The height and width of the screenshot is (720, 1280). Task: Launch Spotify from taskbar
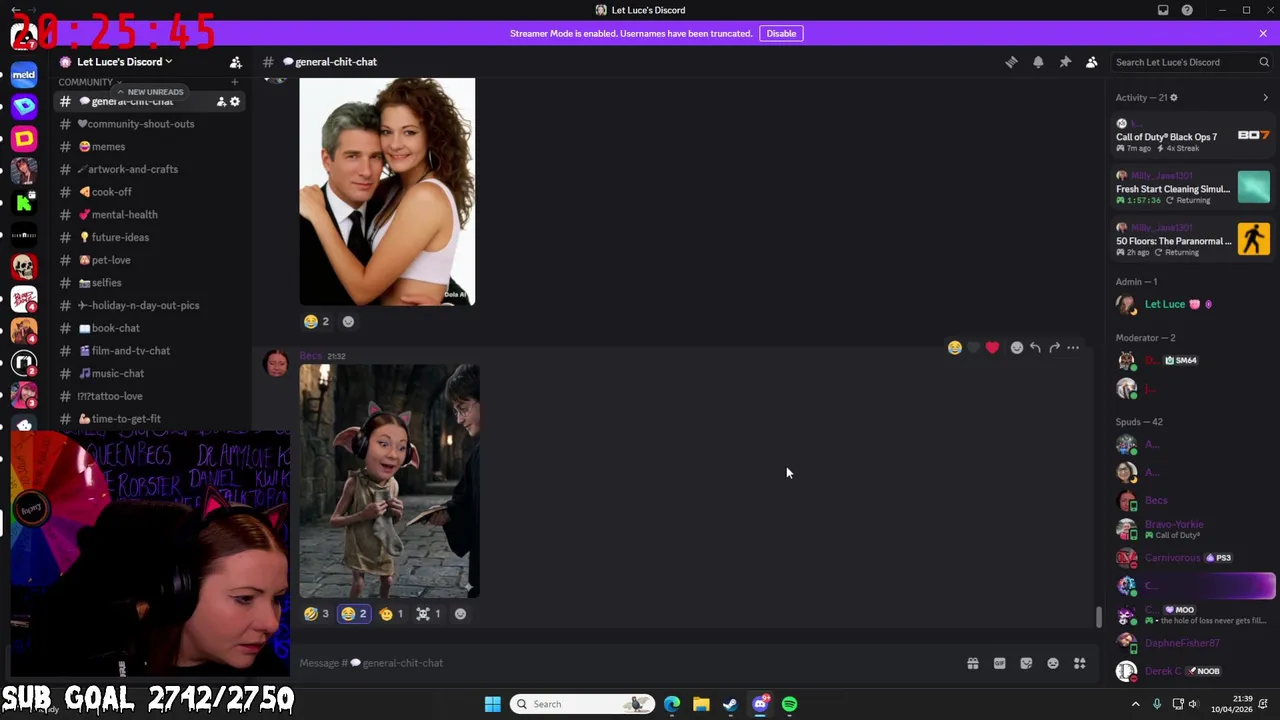pos(790,704)
